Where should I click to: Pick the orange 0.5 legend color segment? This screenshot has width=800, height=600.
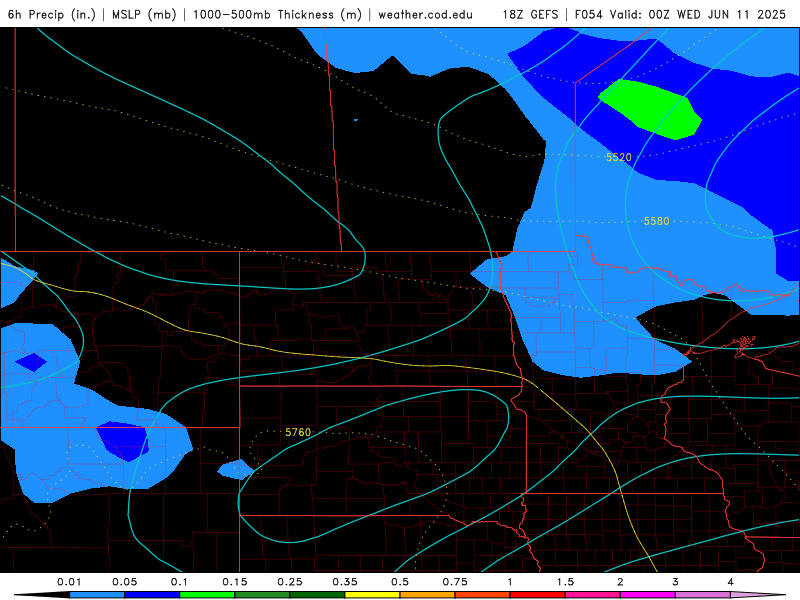pyautogui.click(x=428, y=595)
